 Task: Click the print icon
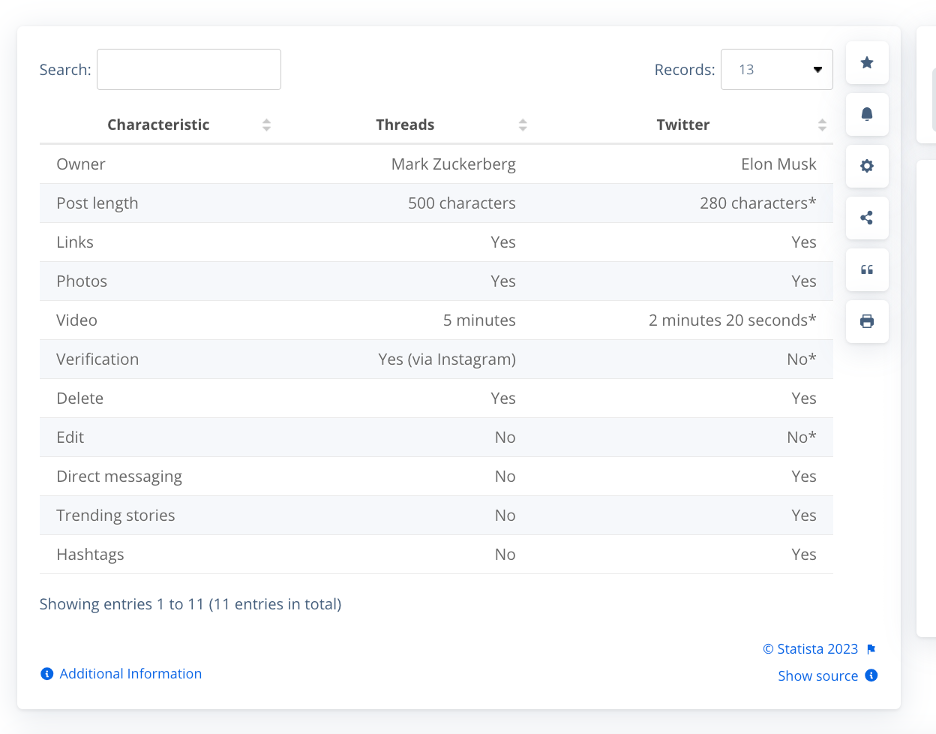(867, 322)
